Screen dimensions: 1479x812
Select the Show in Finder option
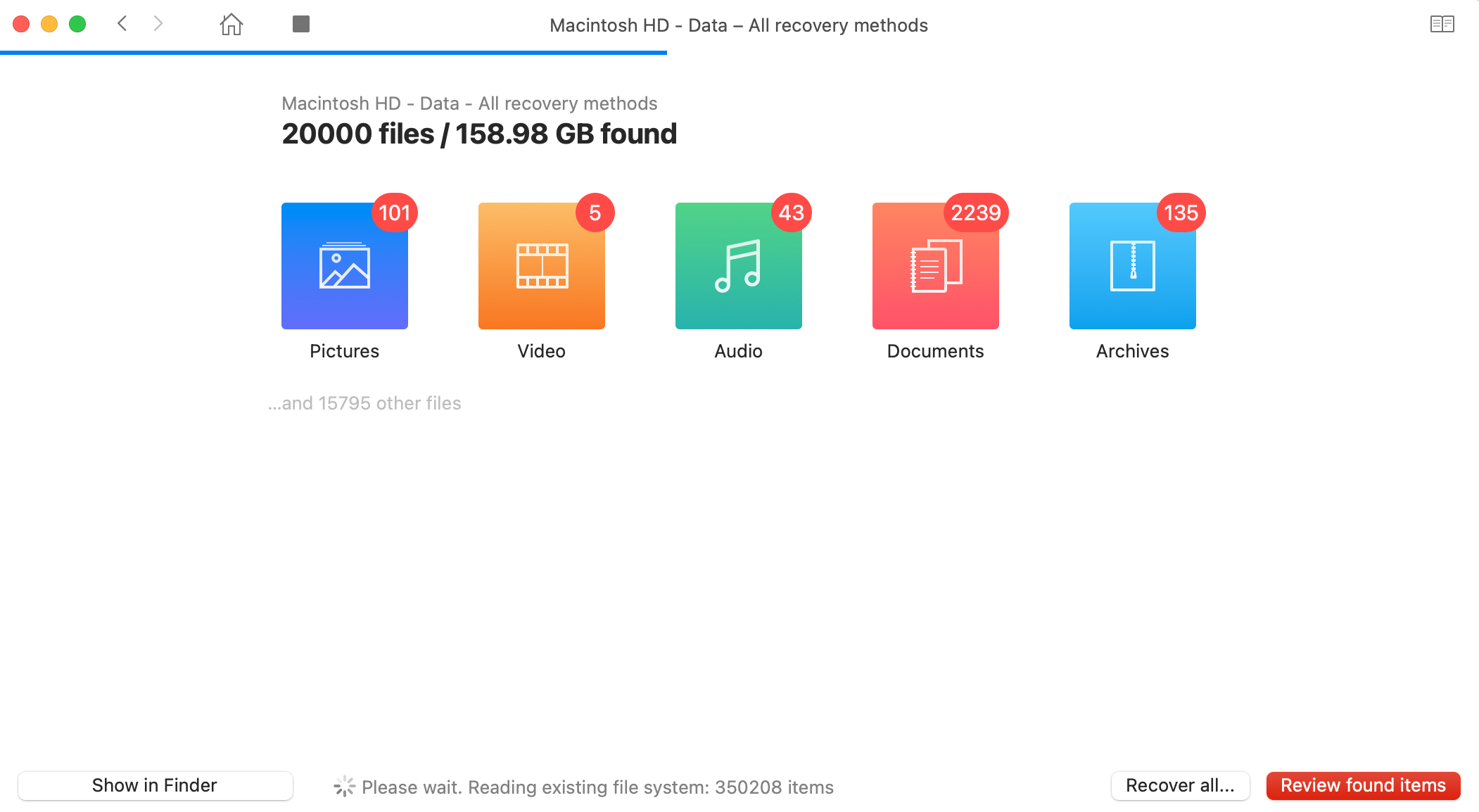[153, 785]
